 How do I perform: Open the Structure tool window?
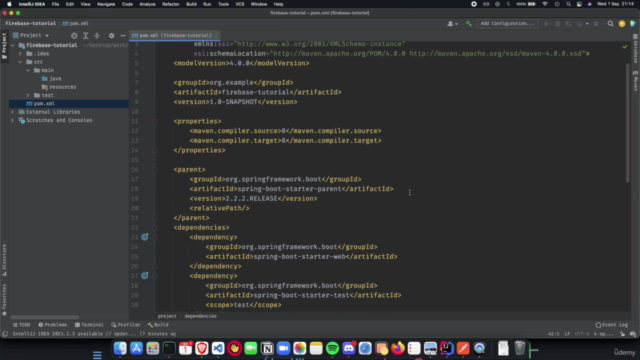tap(4, 260)
